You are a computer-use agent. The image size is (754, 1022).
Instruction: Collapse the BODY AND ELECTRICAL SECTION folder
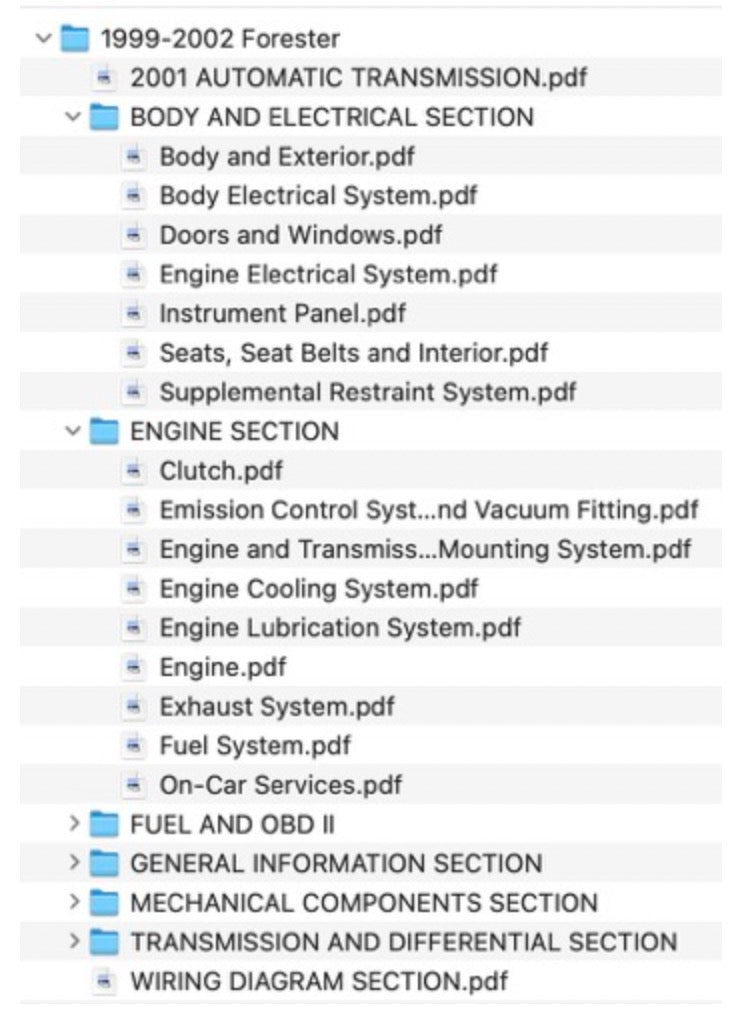[x=74, y=117]
